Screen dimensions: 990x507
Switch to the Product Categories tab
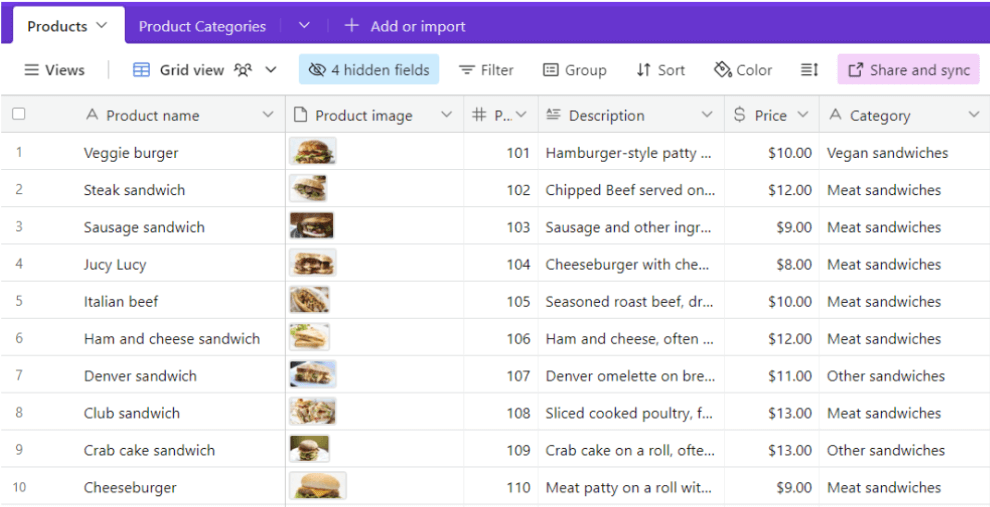coord(202,26)
